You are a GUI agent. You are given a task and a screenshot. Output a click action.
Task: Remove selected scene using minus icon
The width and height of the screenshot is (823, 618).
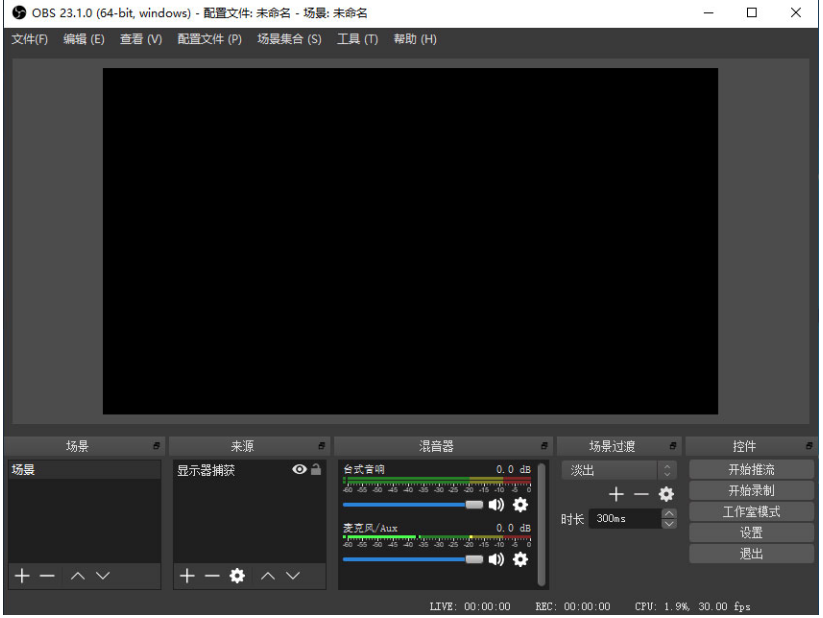coord(46,575)
